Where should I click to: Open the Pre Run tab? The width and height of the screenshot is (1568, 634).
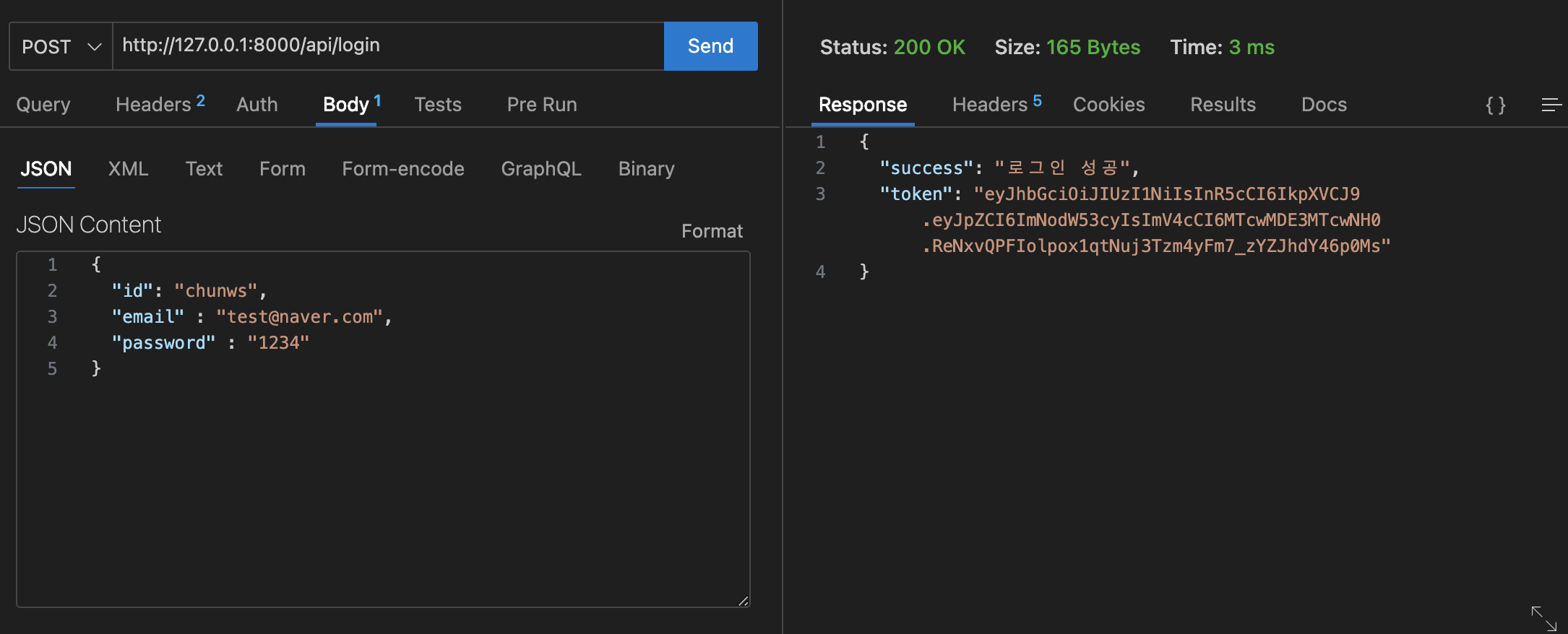(542, 105)
